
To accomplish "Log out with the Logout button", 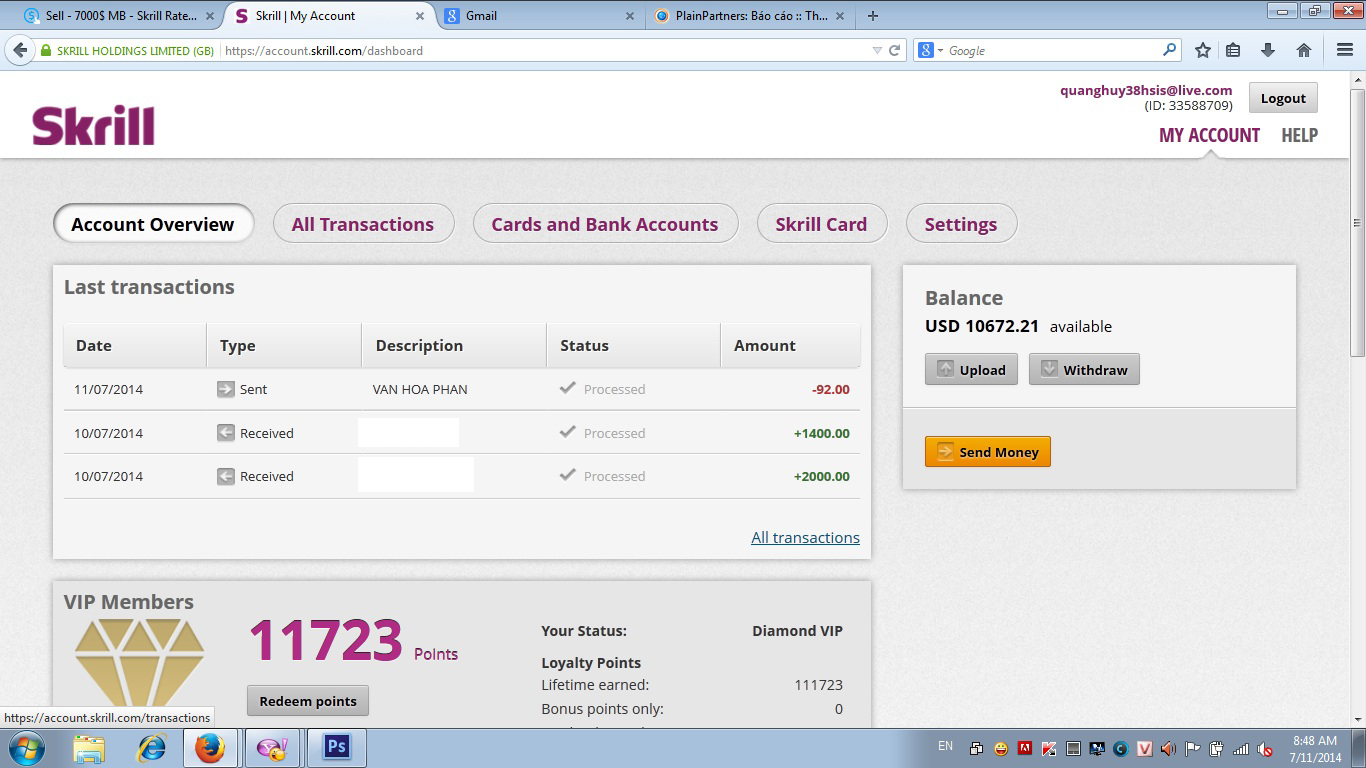I will 1283,98.
